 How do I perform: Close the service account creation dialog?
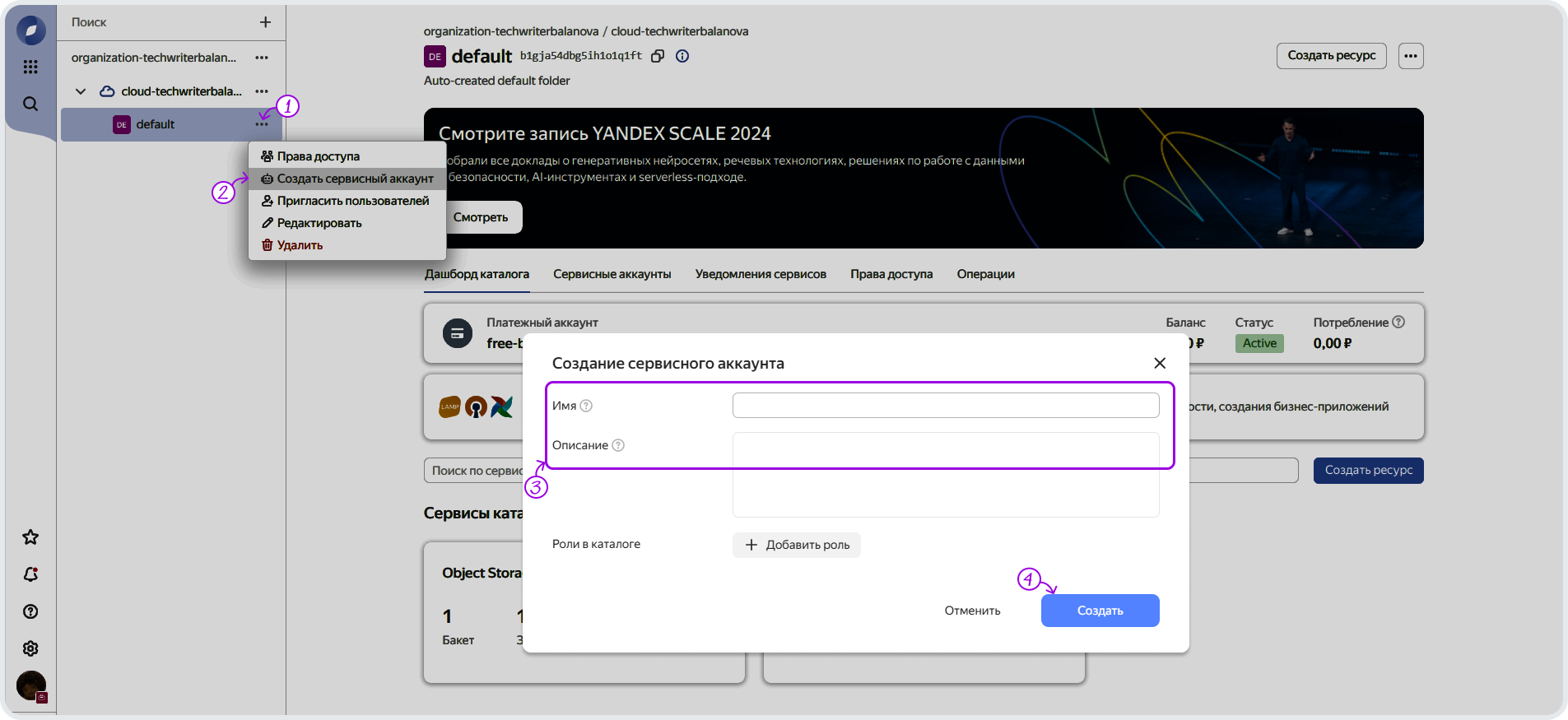point(1160,363)
